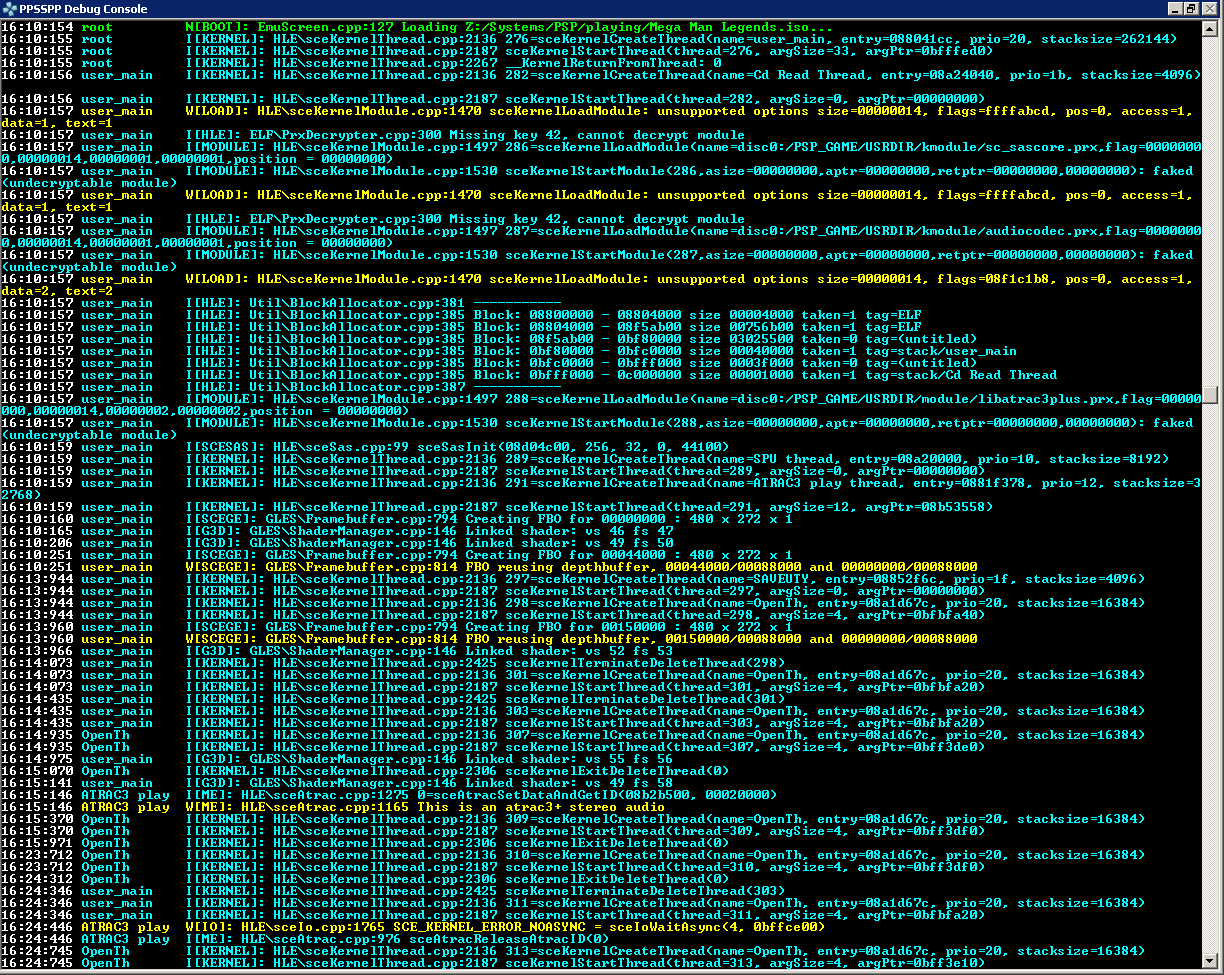Click the Mega Man Legends.iso loading line
Viewport: 1224px width, 975px height.
(500, 27)
